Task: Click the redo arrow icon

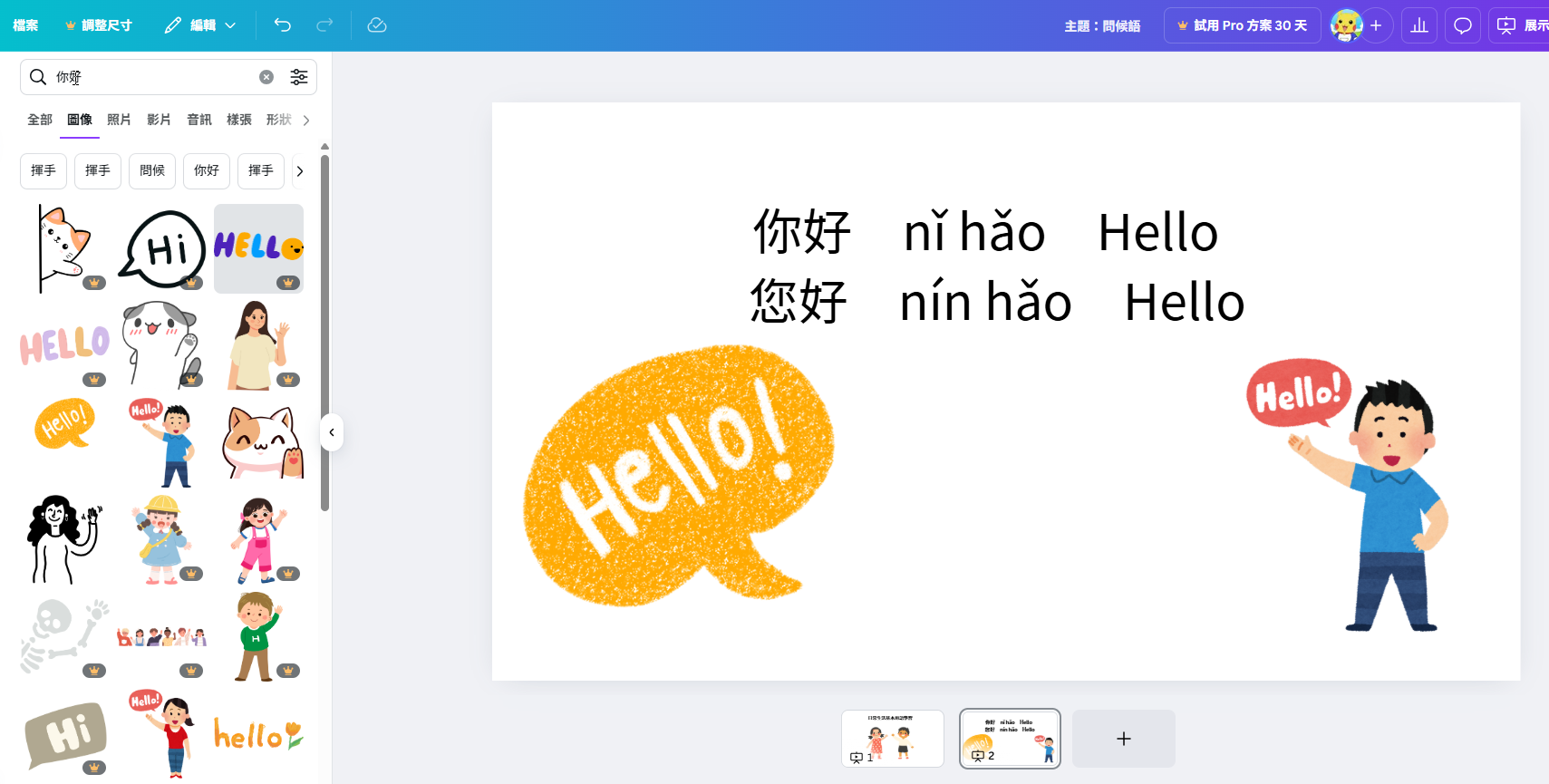Action: click(324, 25)
